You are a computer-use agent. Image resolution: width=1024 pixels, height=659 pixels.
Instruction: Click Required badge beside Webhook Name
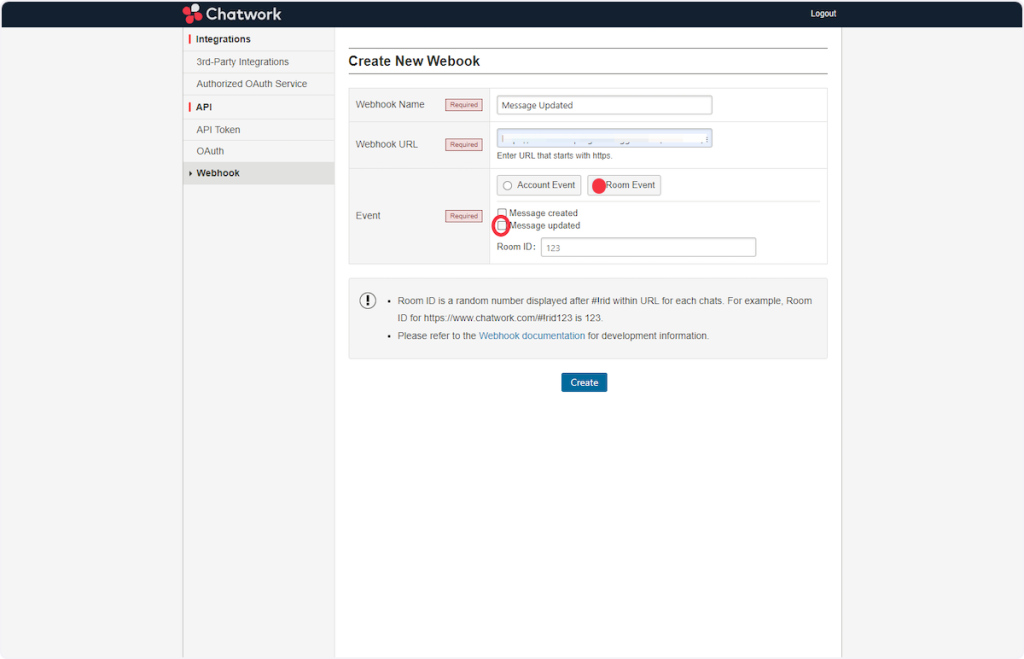coord(463,105)
